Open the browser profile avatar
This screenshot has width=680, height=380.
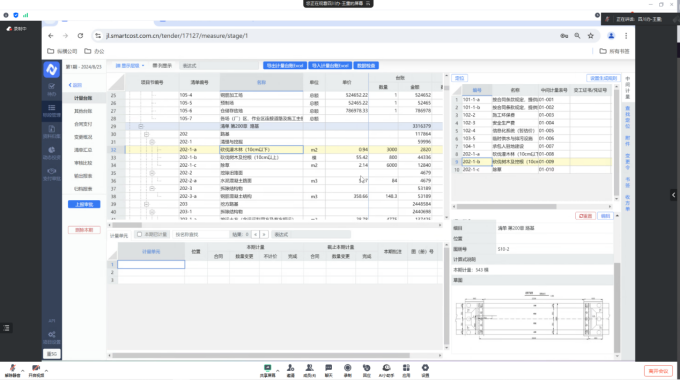[x=611, y=36]
